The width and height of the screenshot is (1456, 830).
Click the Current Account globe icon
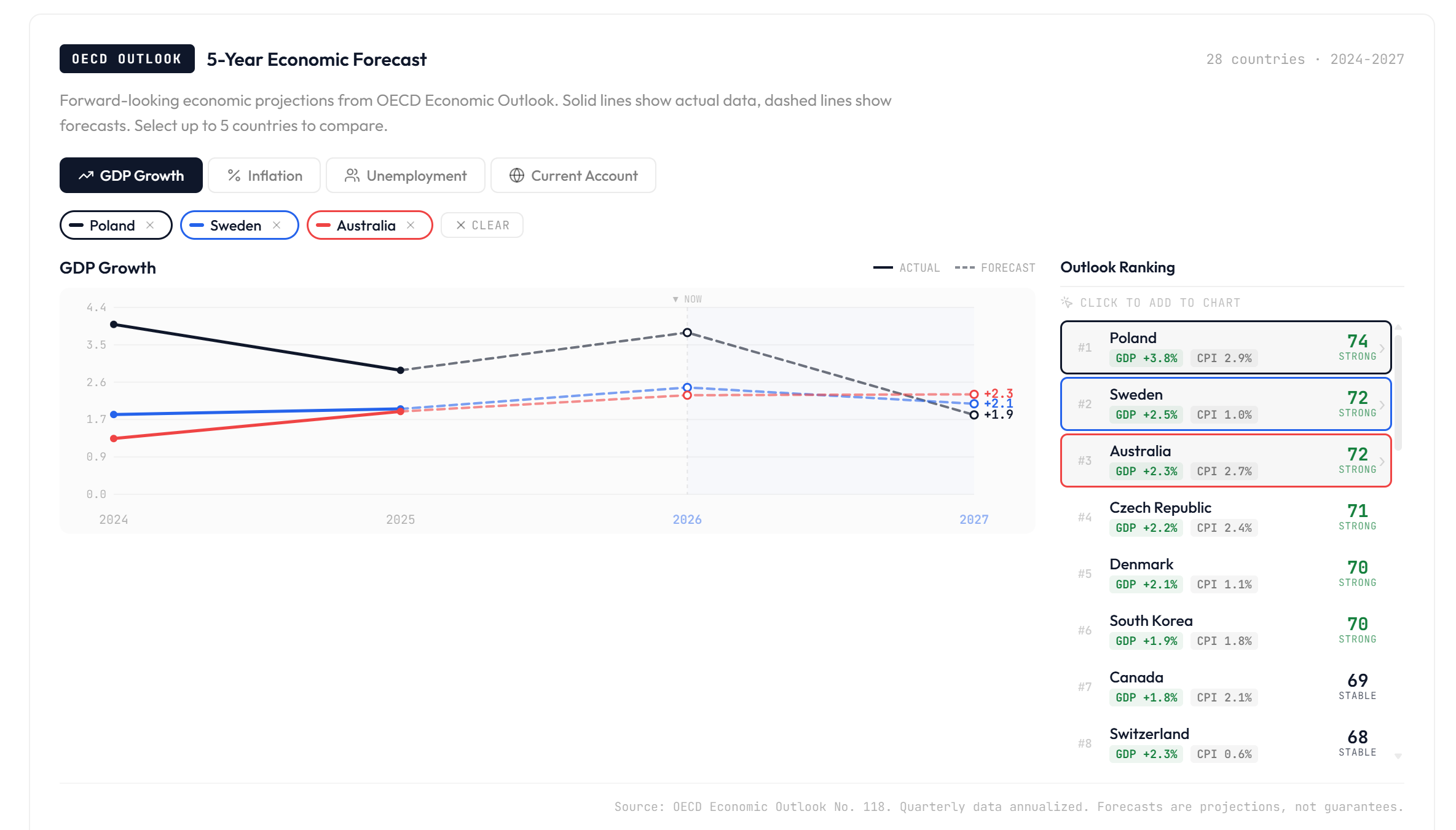point(516,176)
